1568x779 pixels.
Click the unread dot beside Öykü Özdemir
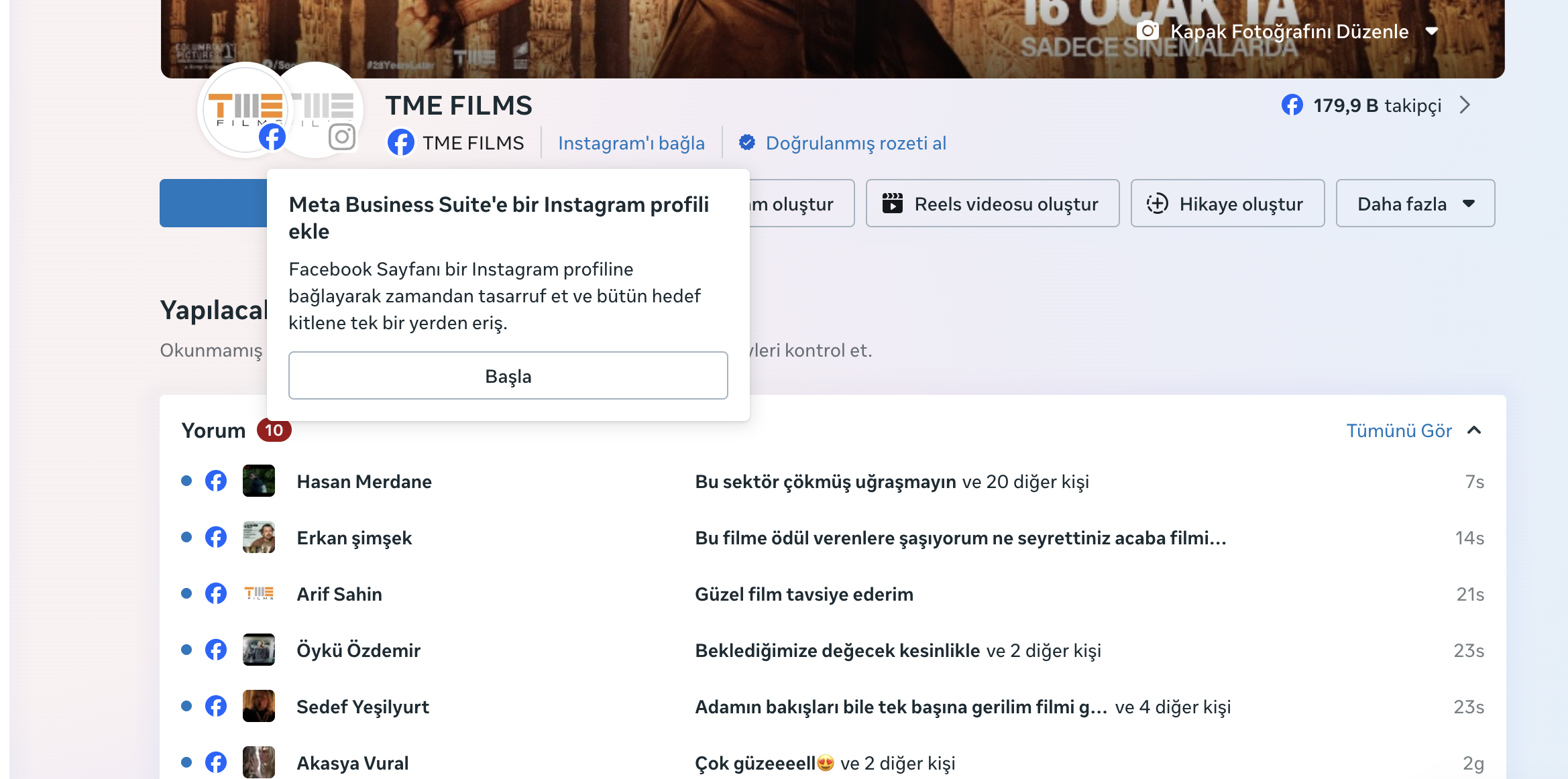coord(186,650)
